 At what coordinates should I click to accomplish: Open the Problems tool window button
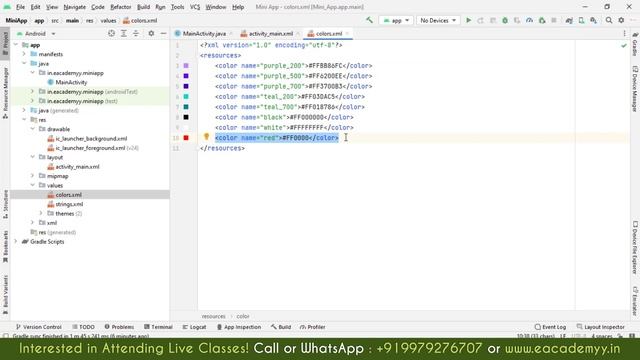119,327
